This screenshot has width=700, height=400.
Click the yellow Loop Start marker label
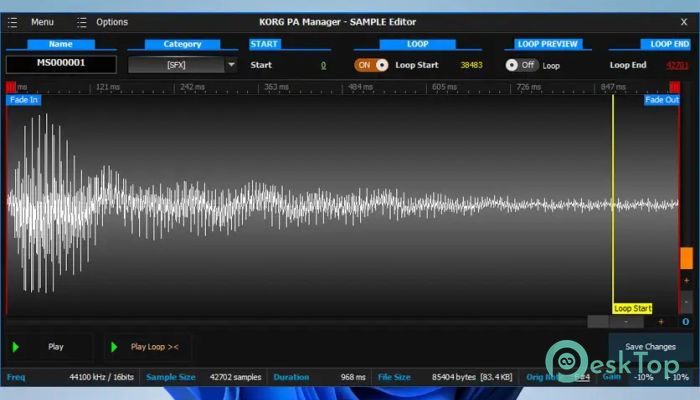coord(632,308)
